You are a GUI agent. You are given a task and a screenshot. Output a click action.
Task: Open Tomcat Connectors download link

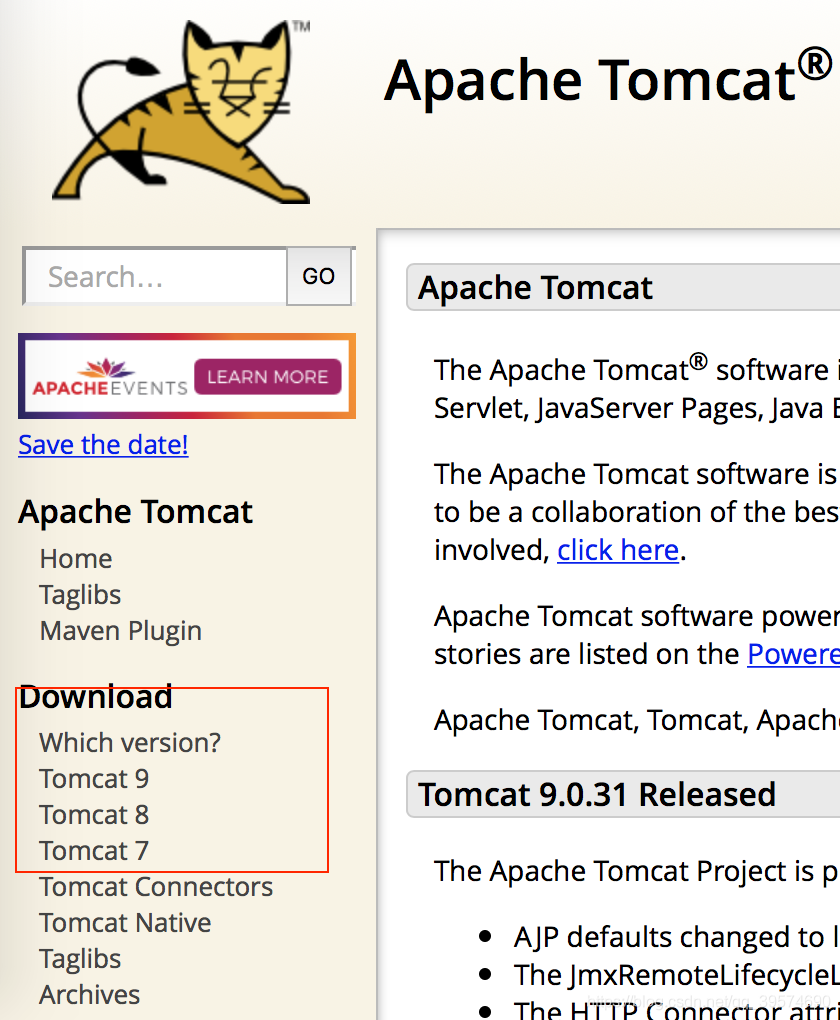[x=156, y=887]
